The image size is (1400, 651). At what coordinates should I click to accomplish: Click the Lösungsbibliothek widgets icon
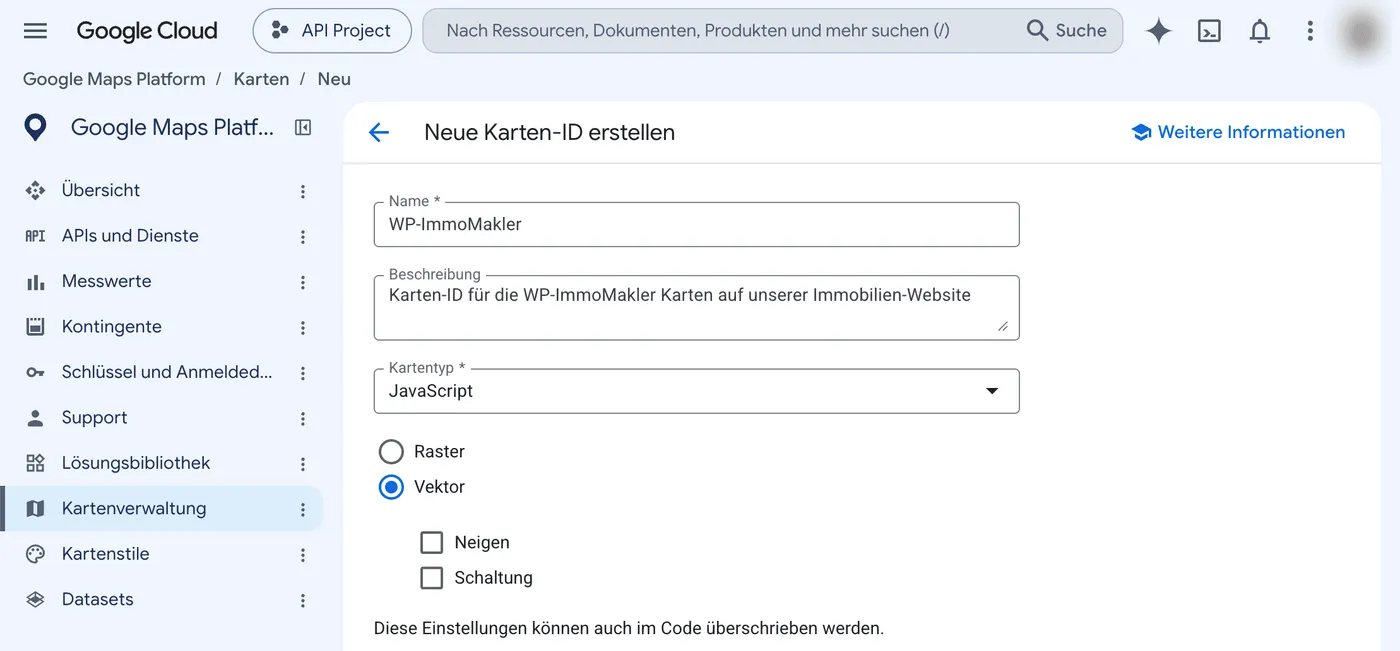[35, 463]
